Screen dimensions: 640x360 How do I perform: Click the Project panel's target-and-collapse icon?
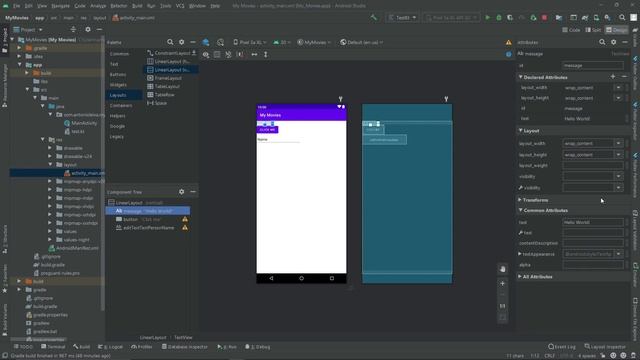[x=73, y=29]
